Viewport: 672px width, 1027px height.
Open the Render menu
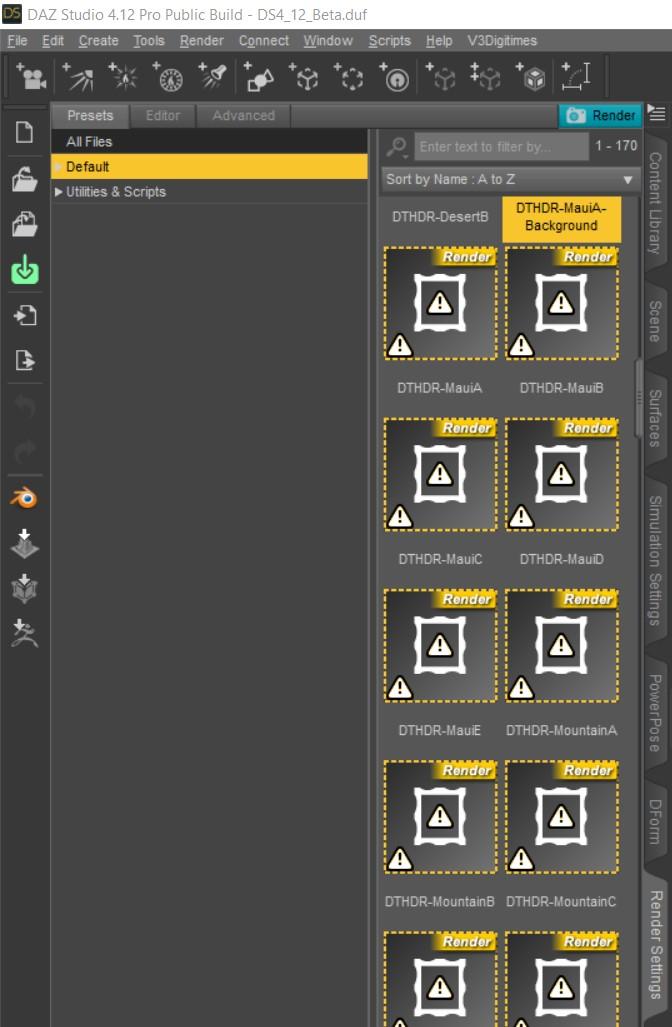point(202,41)
